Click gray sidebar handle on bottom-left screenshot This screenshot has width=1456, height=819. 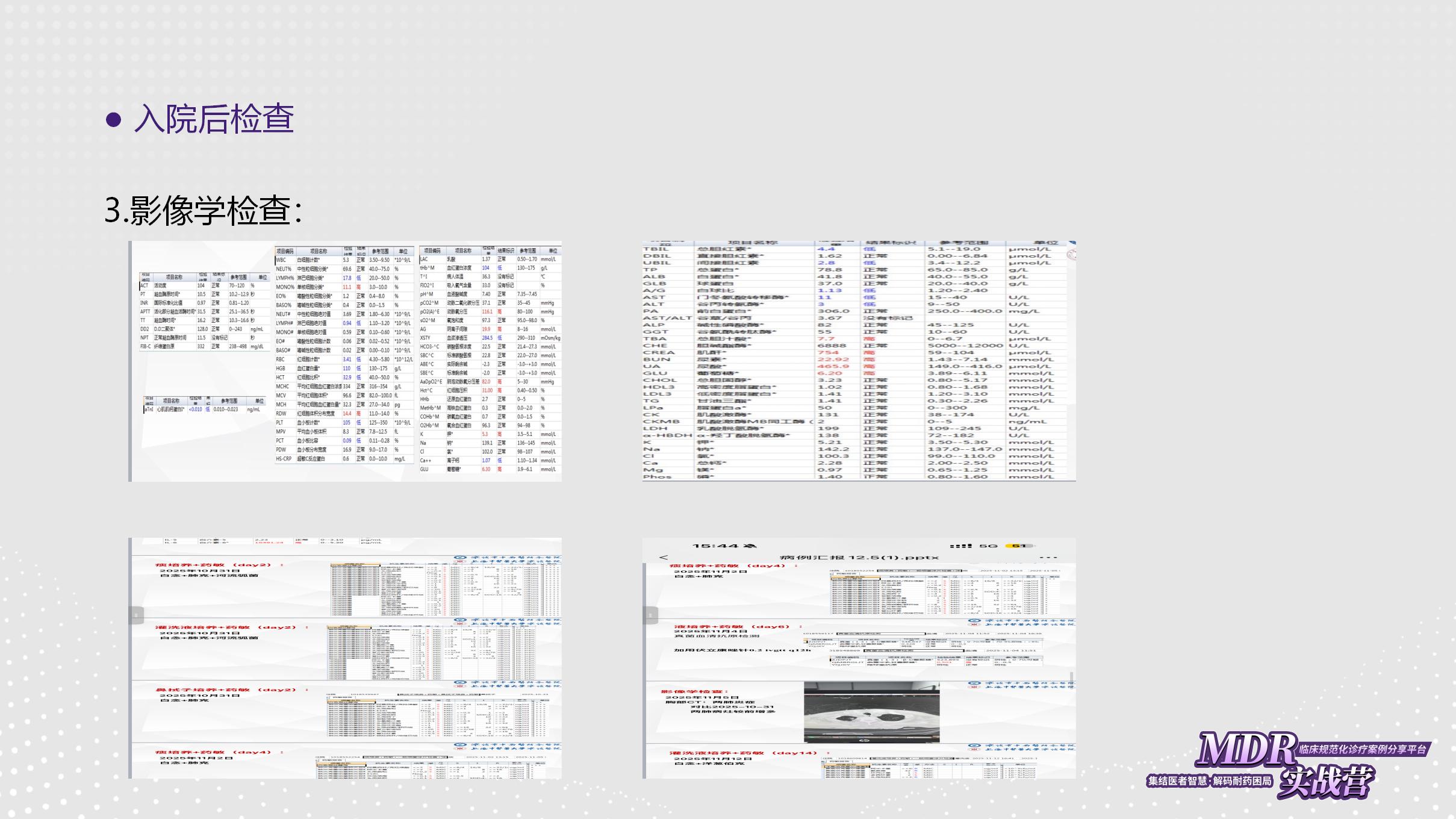(x=136, y=615)
